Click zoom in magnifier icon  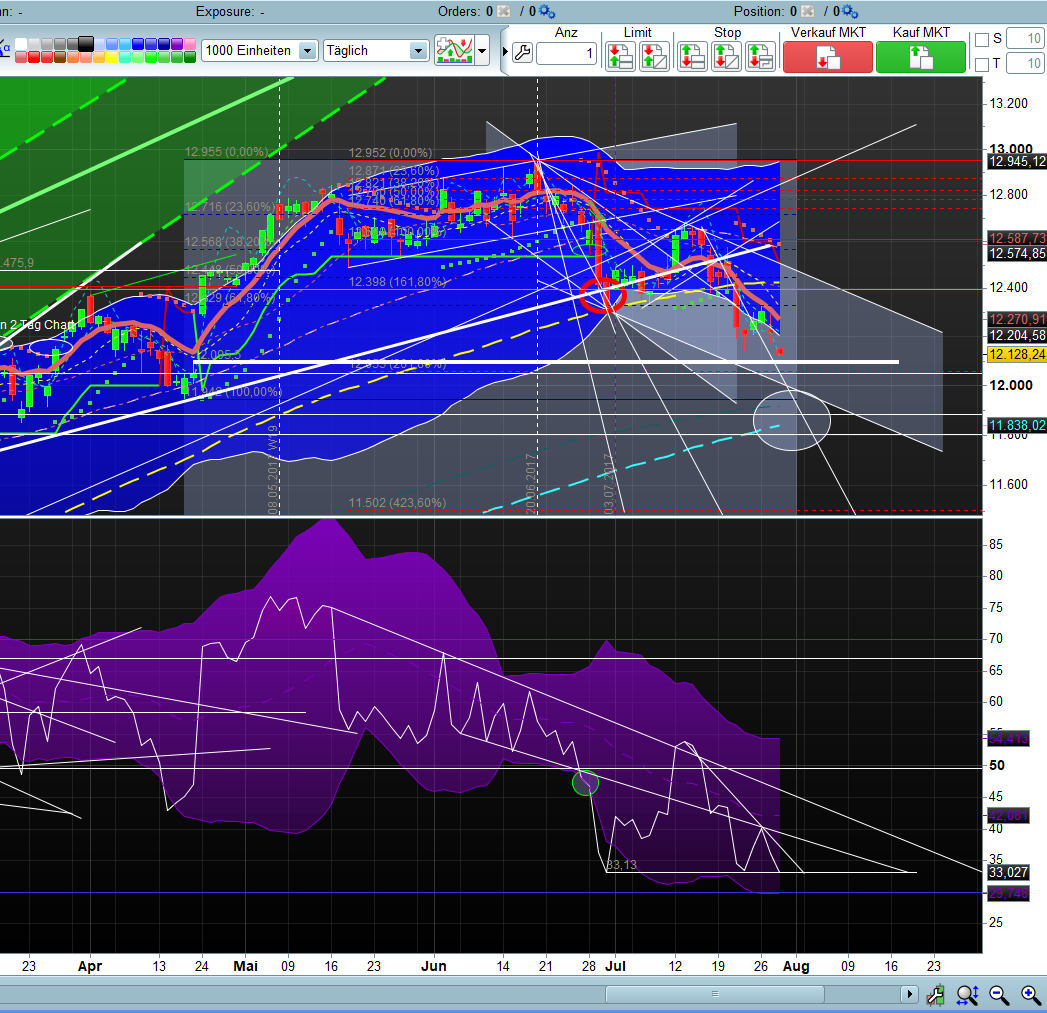(1031, 995)
